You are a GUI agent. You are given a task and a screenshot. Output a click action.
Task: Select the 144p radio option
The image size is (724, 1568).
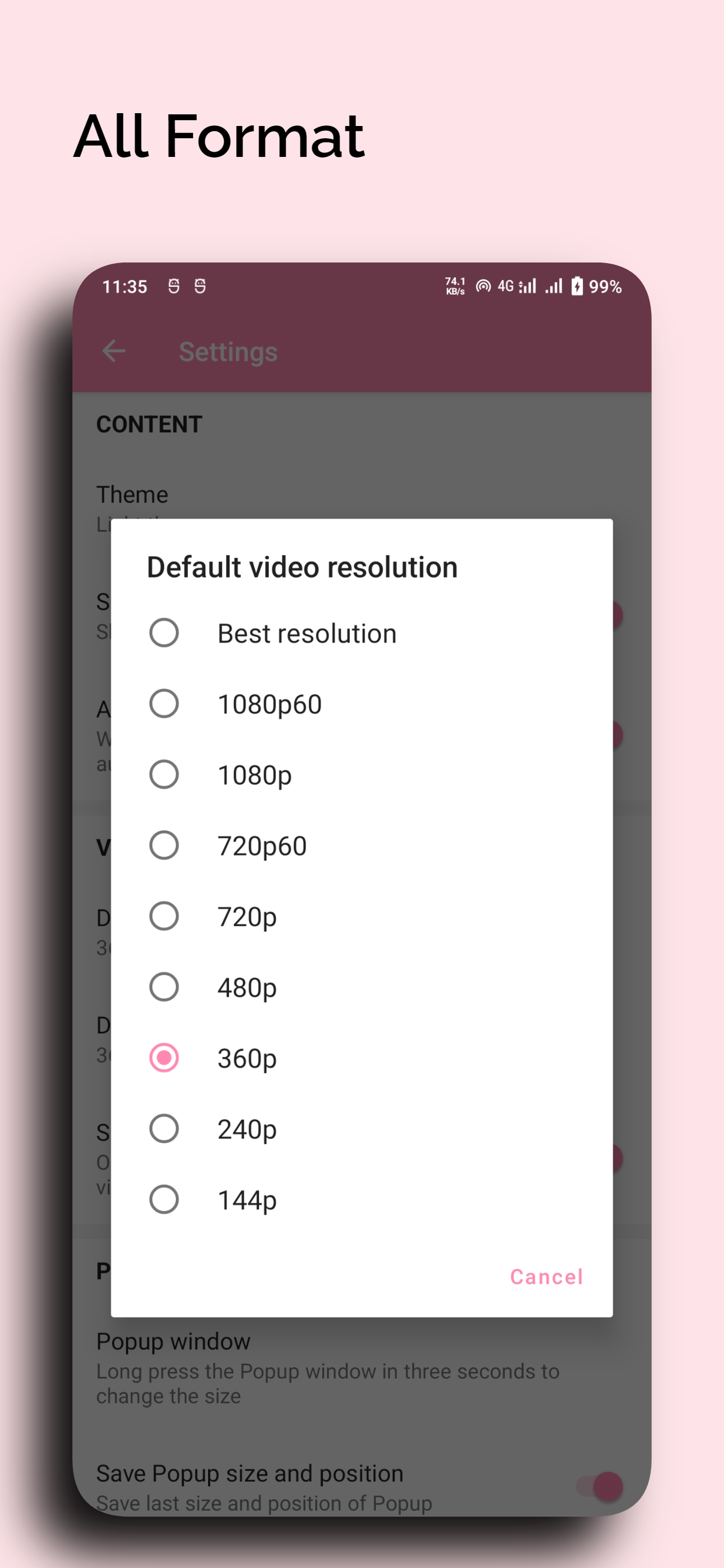pyautogui.click(x=164, y=1199)
